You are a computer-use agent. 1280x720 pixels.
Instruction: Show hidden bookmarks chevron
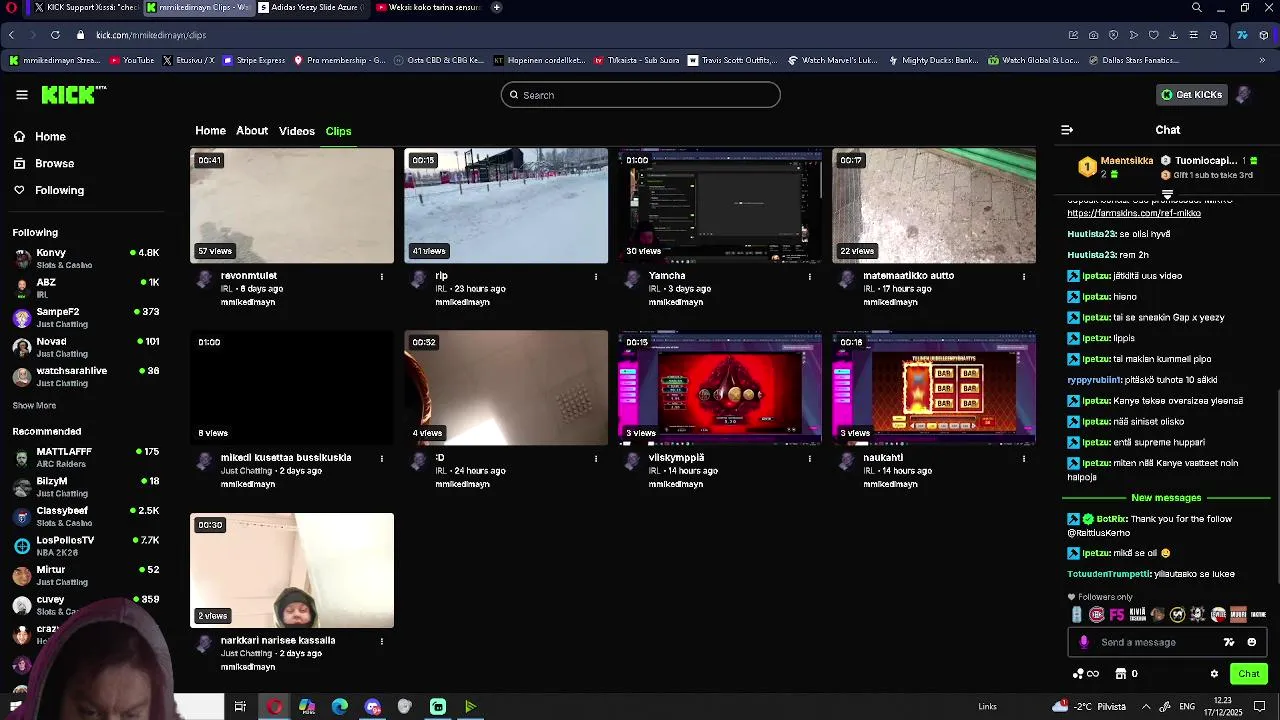click(x=1263, y=60)
